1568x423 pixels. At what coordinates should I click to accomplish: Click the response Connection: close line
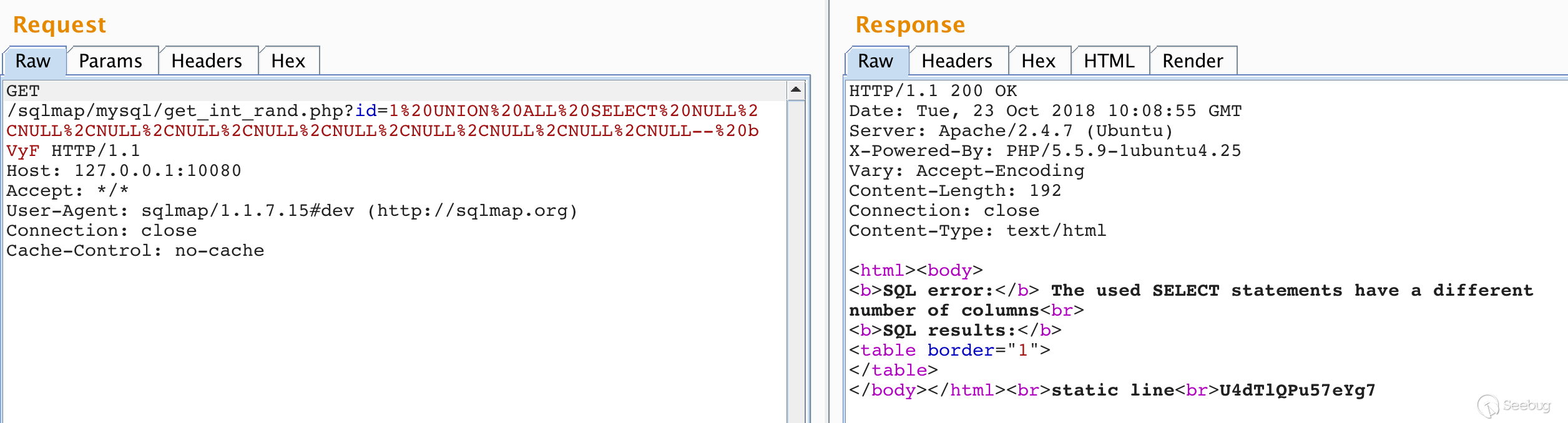tap(944, 211)
